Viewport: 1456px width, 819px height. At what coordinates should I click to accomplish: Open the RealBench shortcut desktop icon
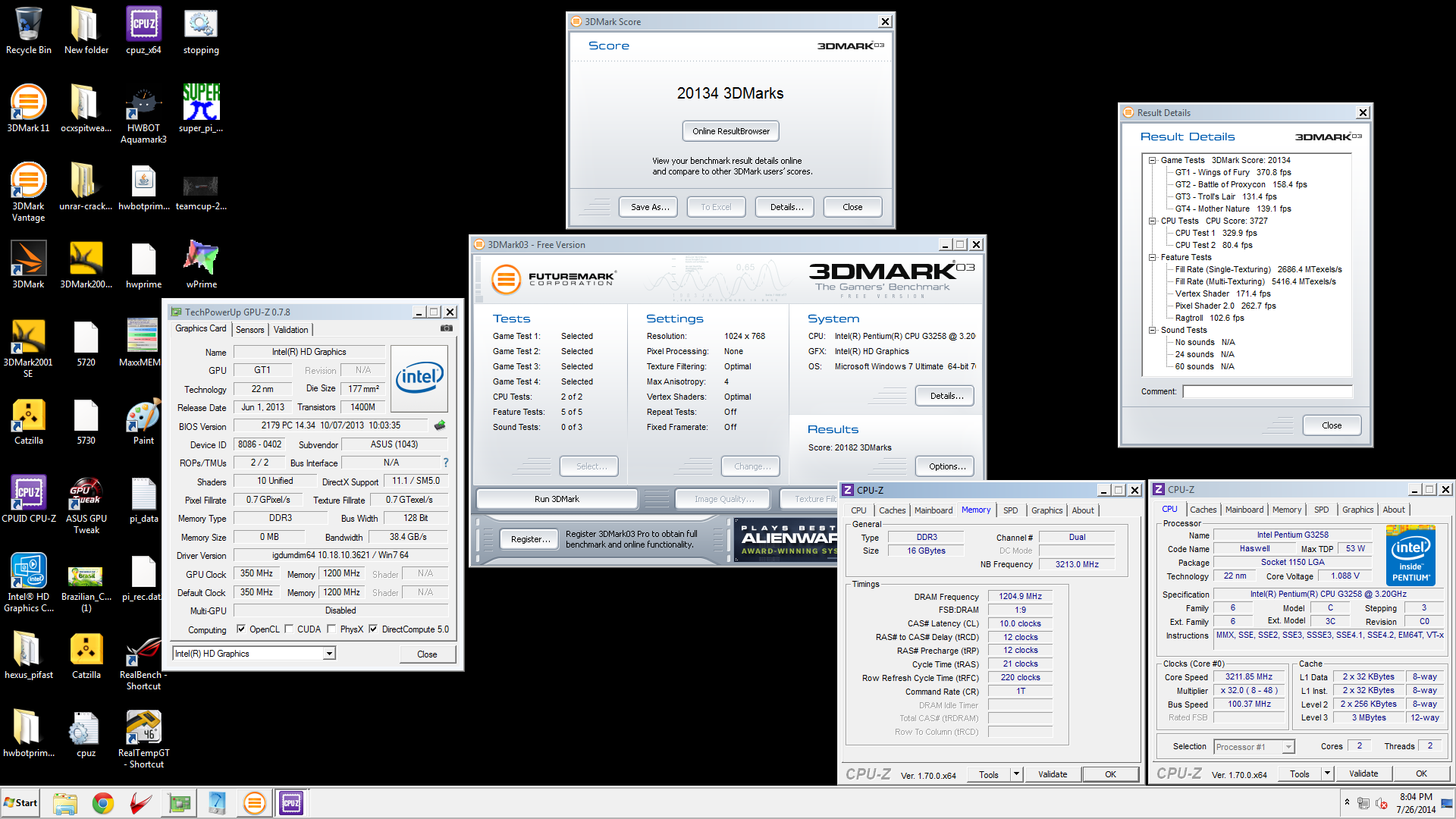143,661
